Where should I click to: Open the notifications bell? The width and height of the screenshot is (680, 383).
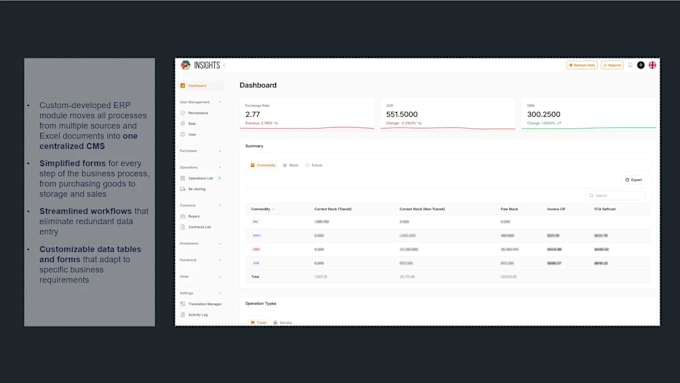(x=630, y=65)
